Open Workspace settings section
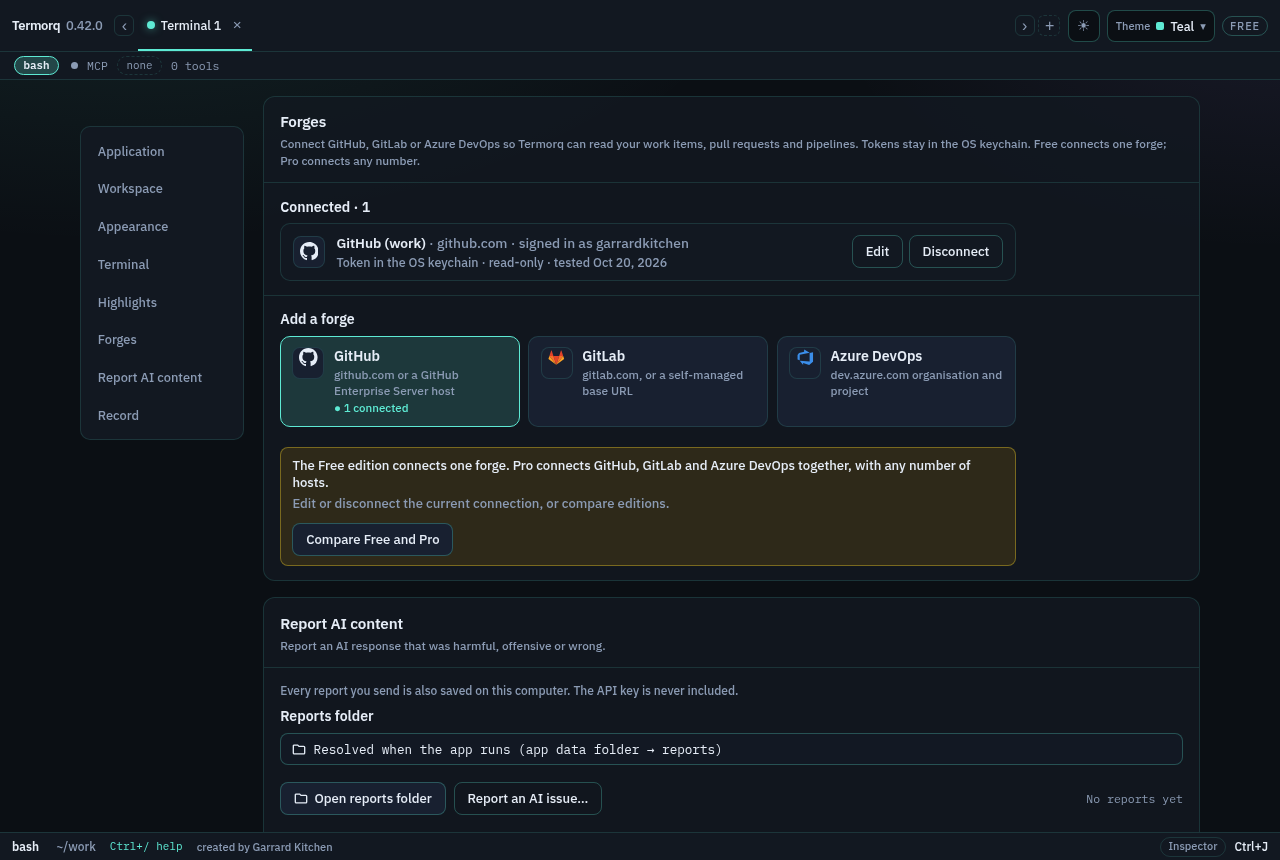The width and height of the screenshot is (1280, 860). (x=130, y=189)
